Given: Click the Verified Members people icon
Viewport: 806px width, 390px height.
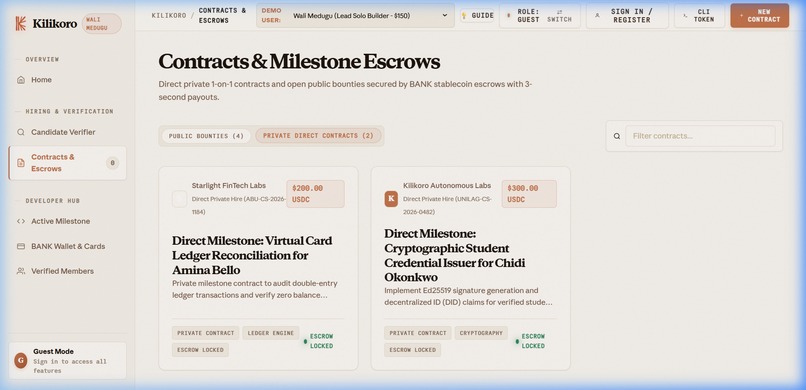Looking at the screenshot, I should (21, 271).
